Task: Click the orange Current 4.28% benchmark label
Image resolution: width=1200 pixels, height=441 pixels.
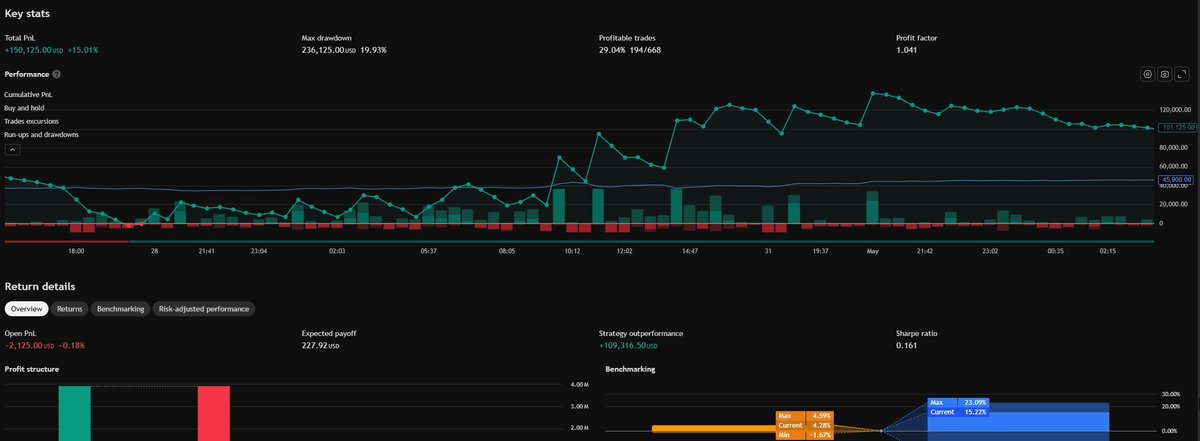Action: (x=805, y=424)
